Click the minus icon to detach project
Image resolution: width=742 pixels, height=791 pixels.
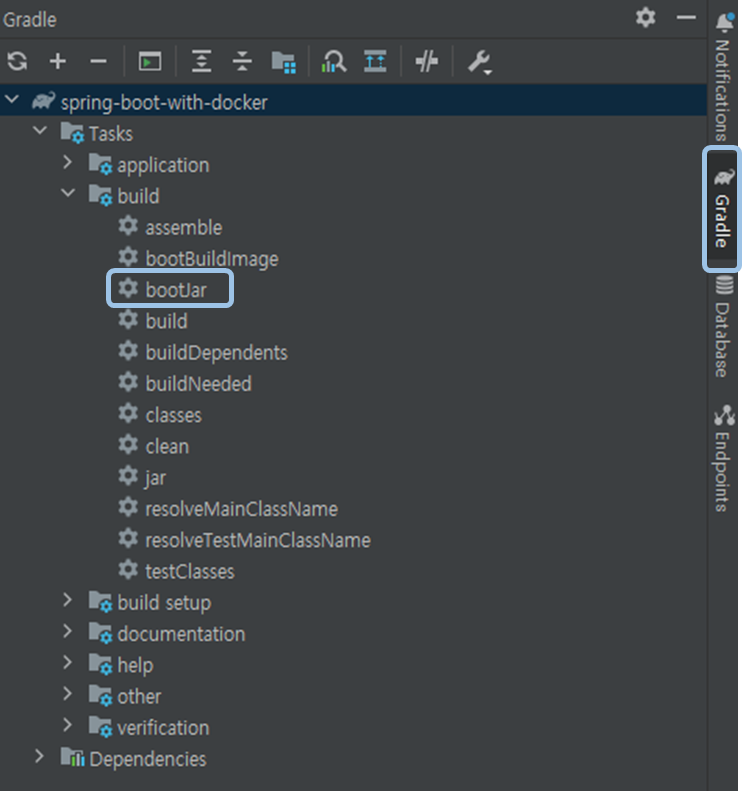click(98, 62)
